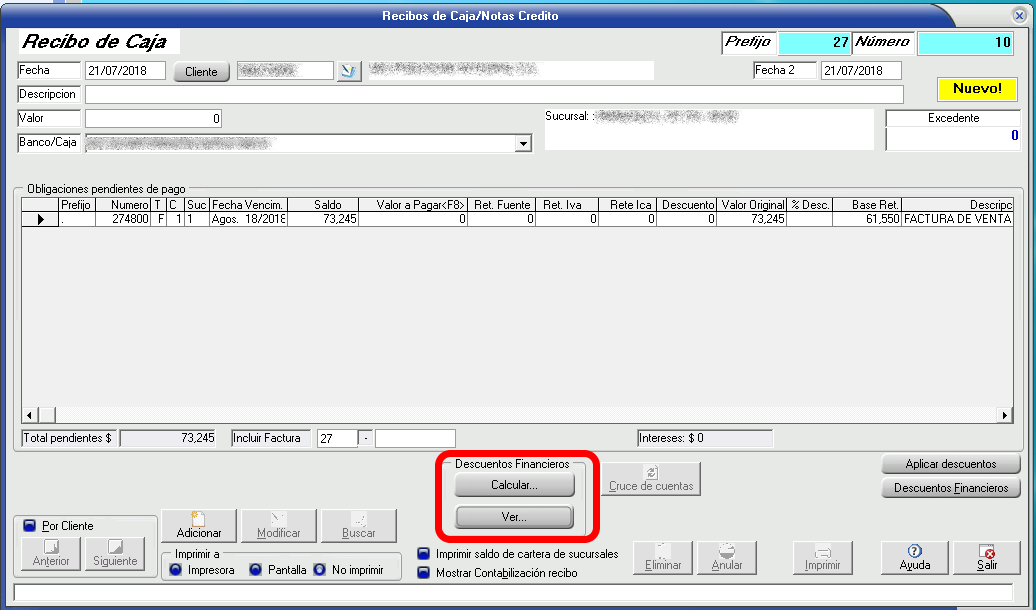Go to Anterior record

[x=51, y=553]
